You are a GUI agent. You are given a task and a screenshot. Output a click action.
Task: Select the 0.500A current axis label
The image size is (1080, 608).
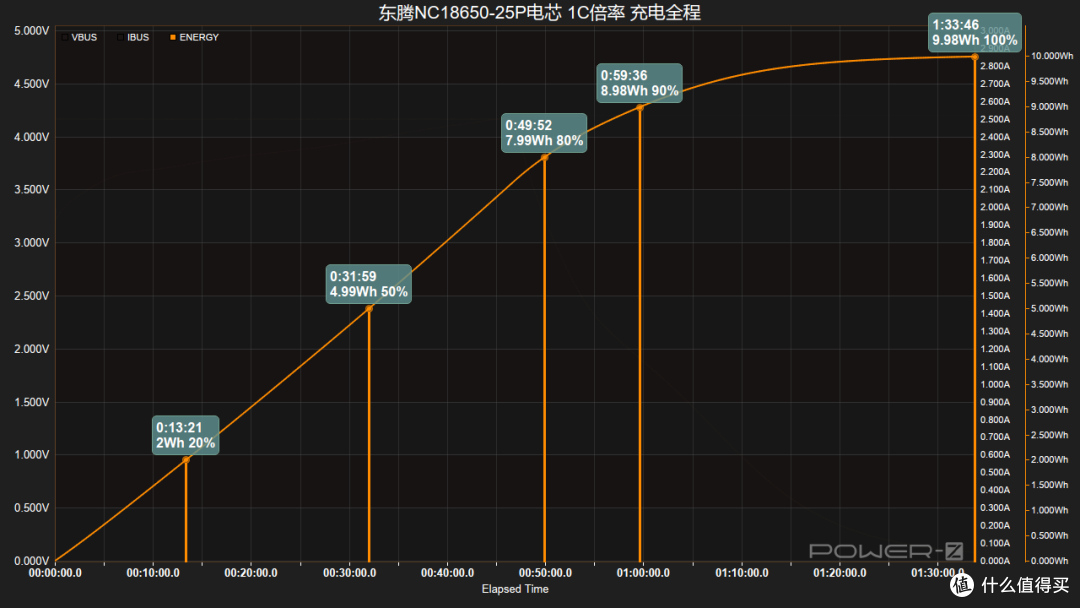point(995,472)
